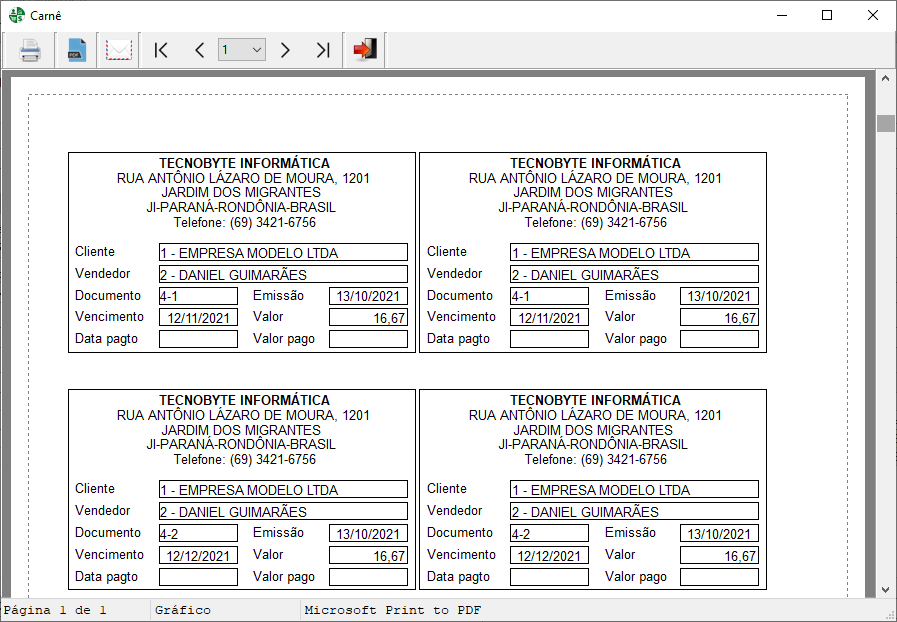Viewport: 897px width, 622px height.
Task: Click 'Microsoft Print to PDF' in status bar
Action: click(x=392, y=610)
